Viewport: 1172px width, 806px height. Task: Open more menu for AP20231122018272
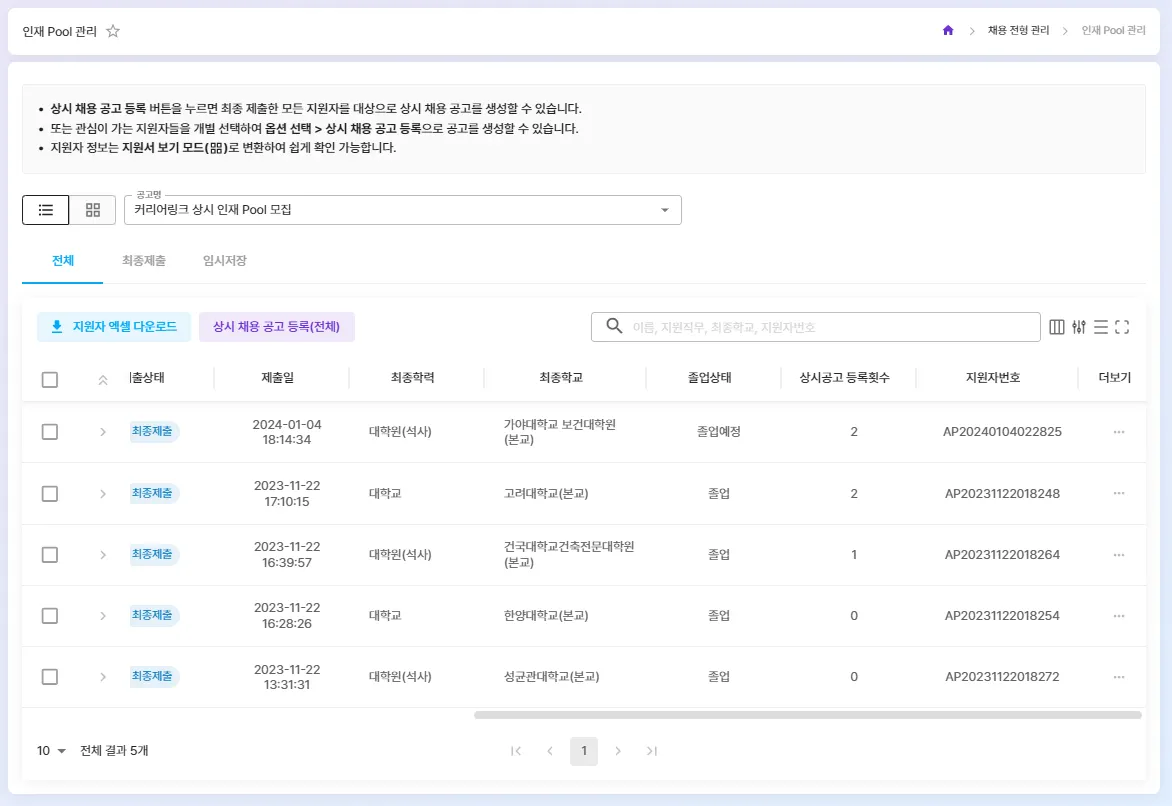click(x=1119, y=677)
